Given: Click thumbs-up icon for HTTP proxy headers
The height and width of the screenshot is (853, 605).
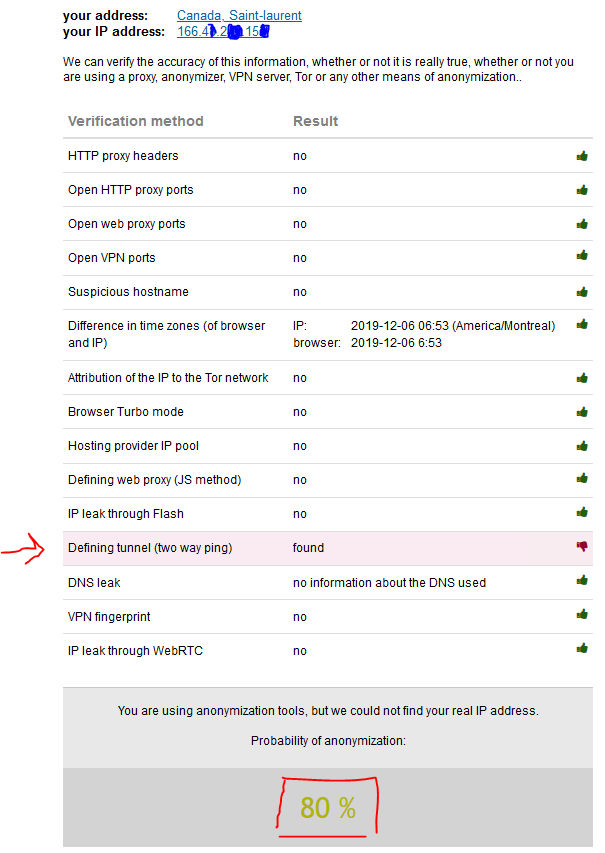Looking at the screenshot, I should tap(582, 156).
